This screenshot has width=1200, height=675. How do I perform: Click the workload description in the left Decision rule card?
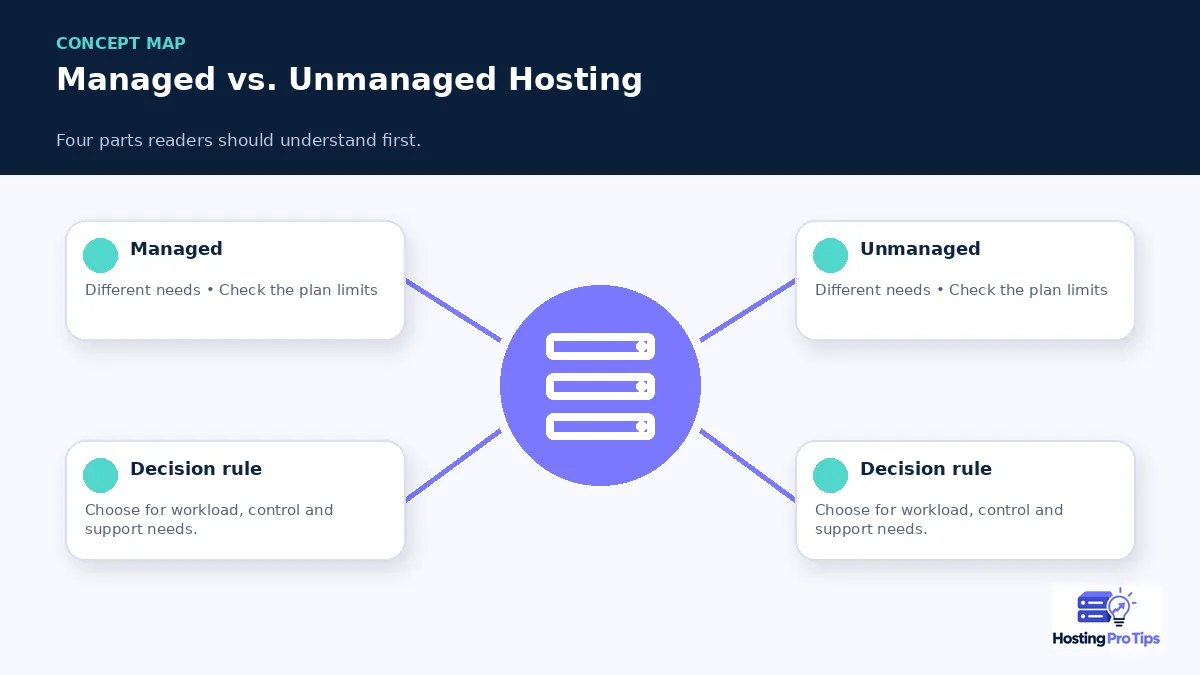click(209, 519)
